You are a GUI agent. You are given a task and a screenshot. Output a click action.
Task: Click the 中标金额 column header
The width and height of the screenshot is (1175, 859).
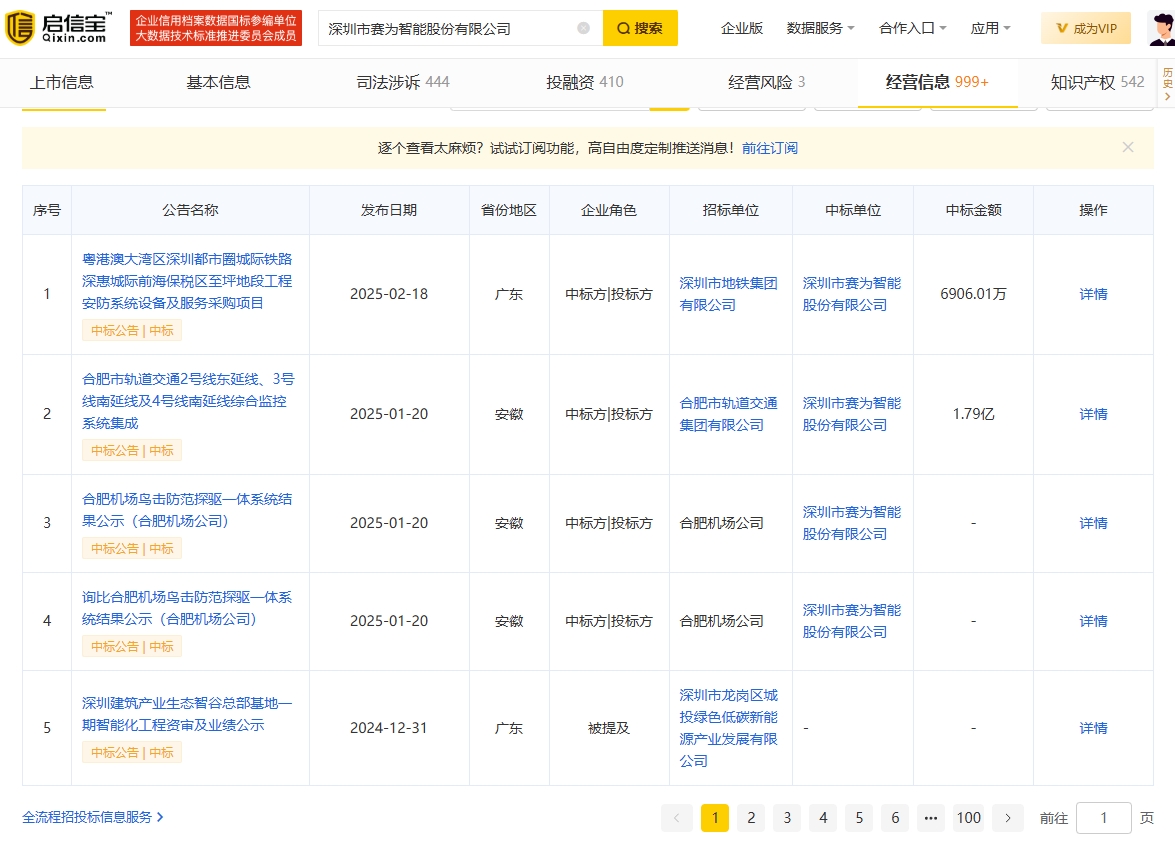(x=973, y=211)
